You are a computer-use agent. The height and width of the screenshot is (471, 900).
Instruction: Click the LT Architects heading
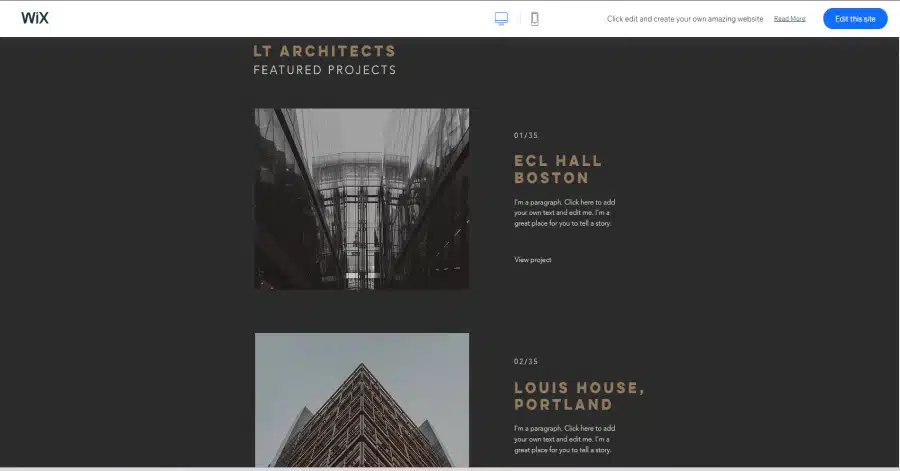coord(325,51)
